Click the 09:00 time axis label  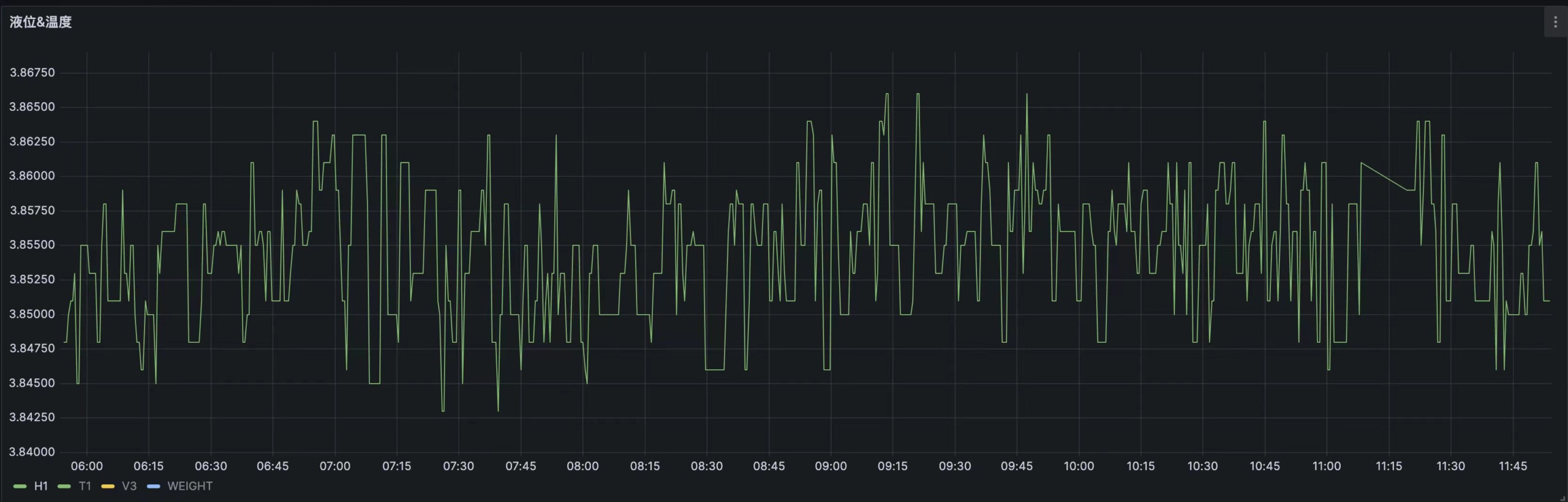831,466
